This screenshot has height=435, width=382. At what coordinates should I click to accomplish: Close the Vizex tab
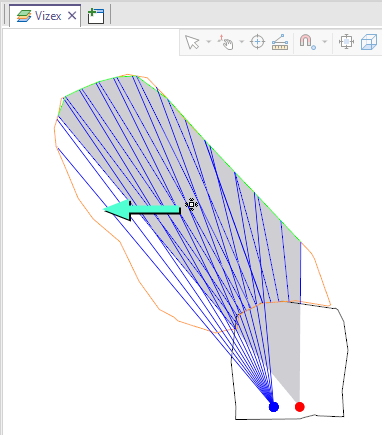72,16
